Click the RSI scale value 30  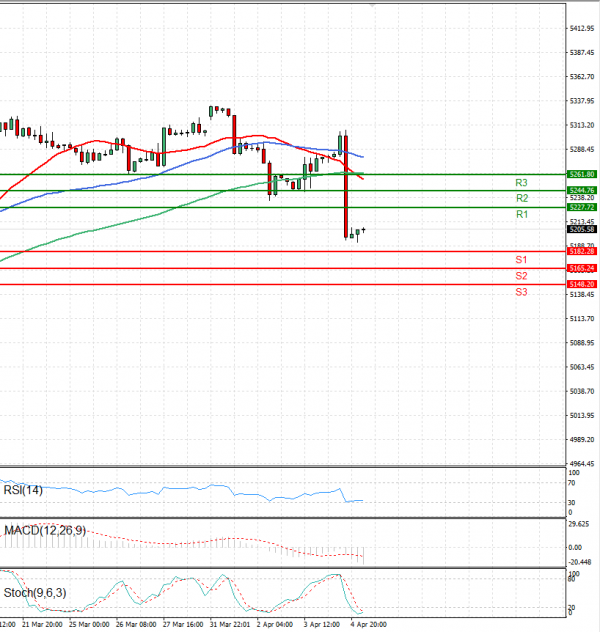(571, 503)
